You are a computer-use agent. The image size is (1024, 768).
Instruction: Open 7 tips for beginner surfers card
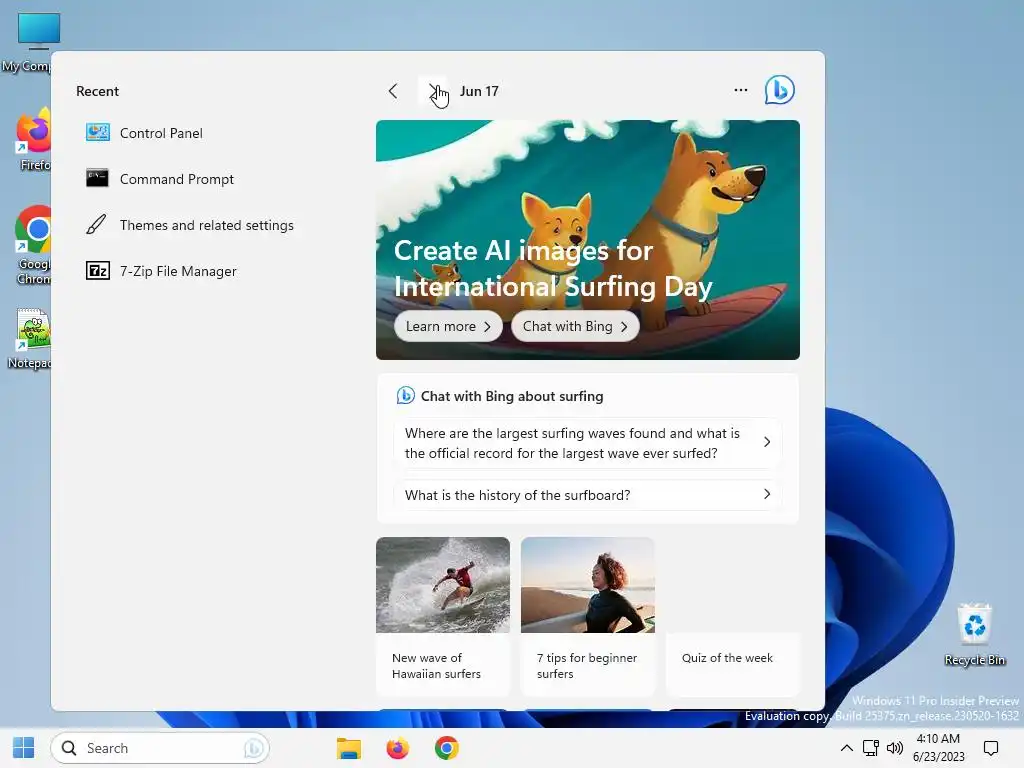click(588, 616)
